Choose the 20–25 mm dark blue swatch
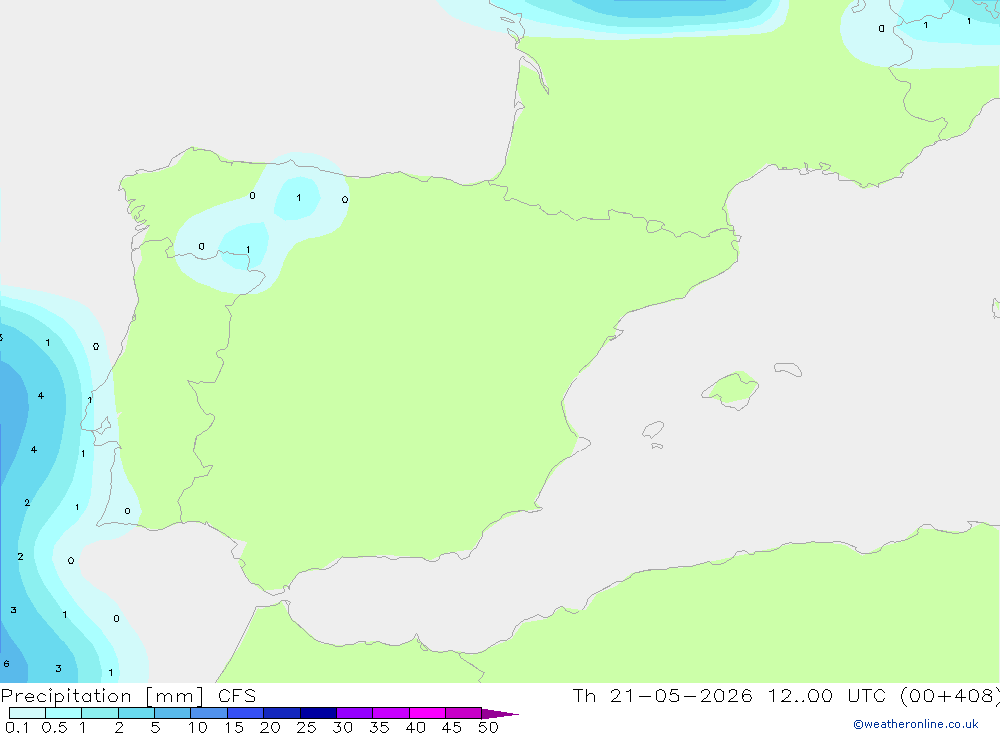This screenshot has width=1000, height=733. click(x=282, y=713)
